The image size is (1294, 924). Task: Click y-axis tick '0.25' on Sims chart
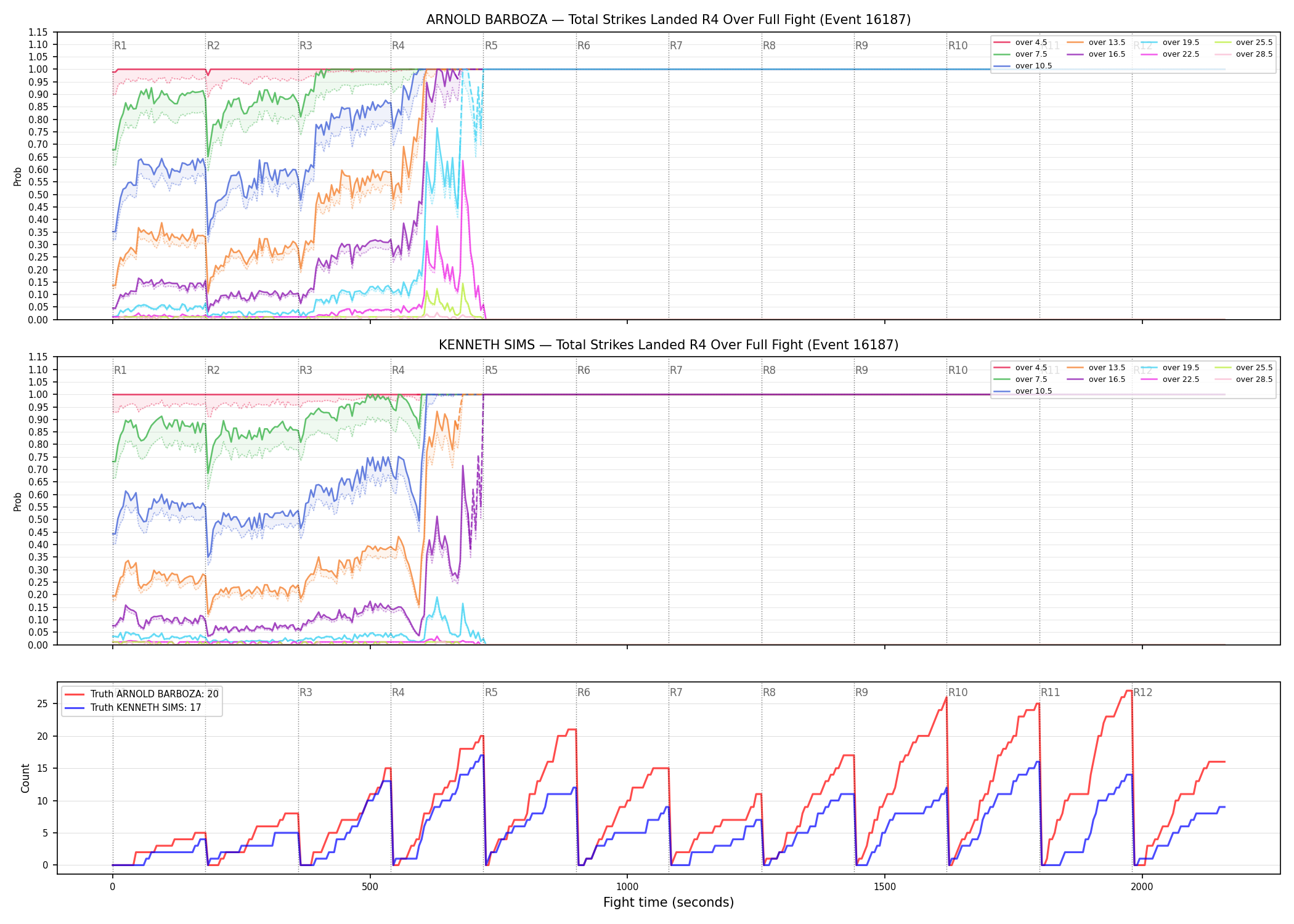(38, 582)
